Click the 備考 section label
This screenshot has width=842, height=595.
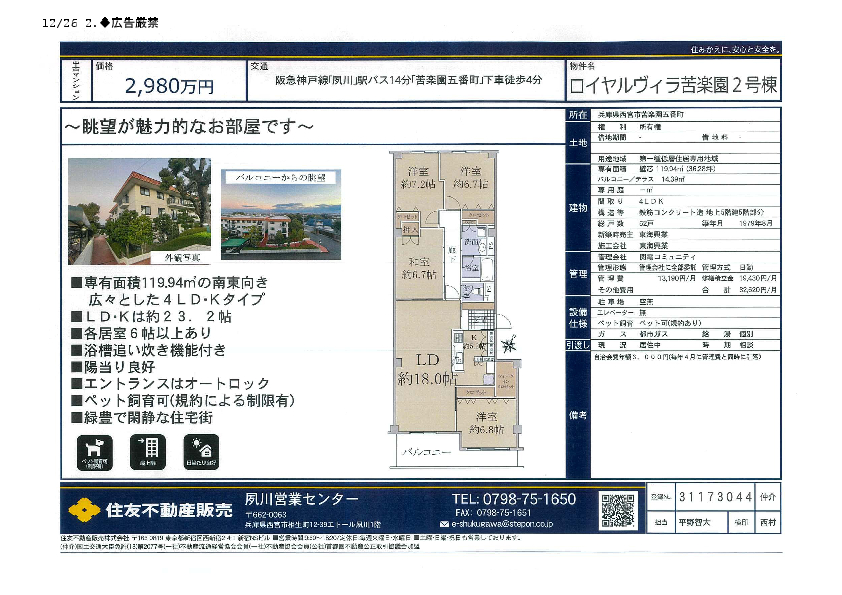[x=577, y=414]
